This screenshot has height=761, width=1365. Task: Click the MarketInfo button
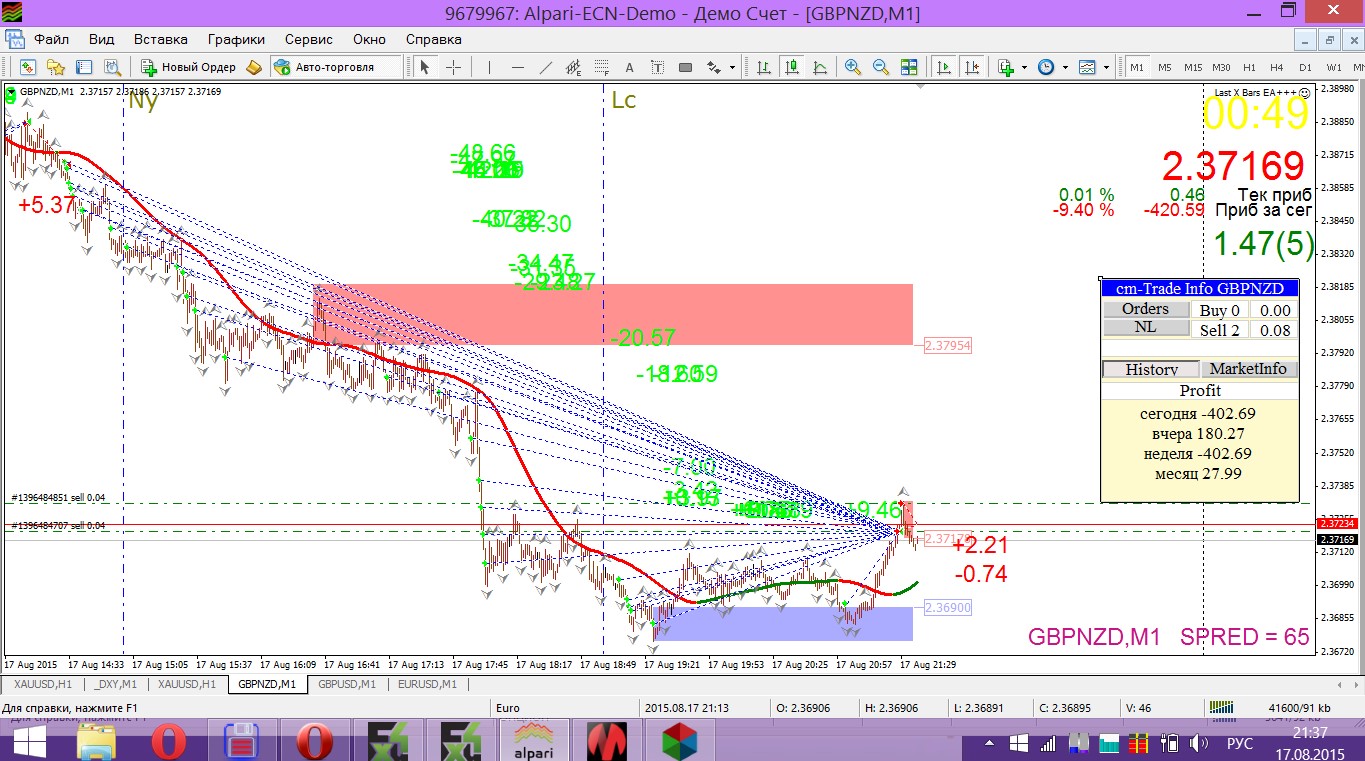[x=1248, y=369]
